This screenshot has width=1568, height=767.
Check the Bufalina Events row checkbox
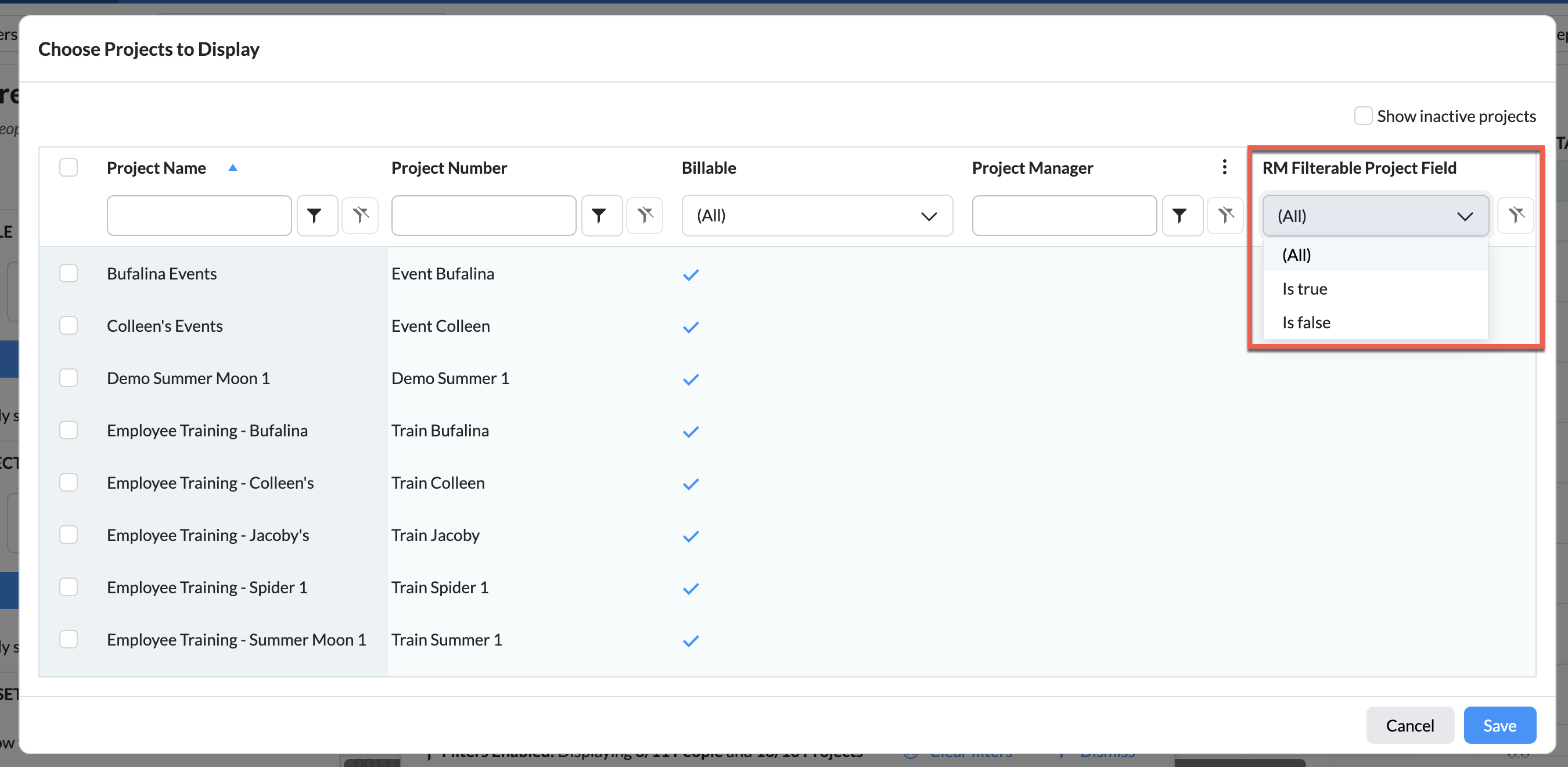69,274
